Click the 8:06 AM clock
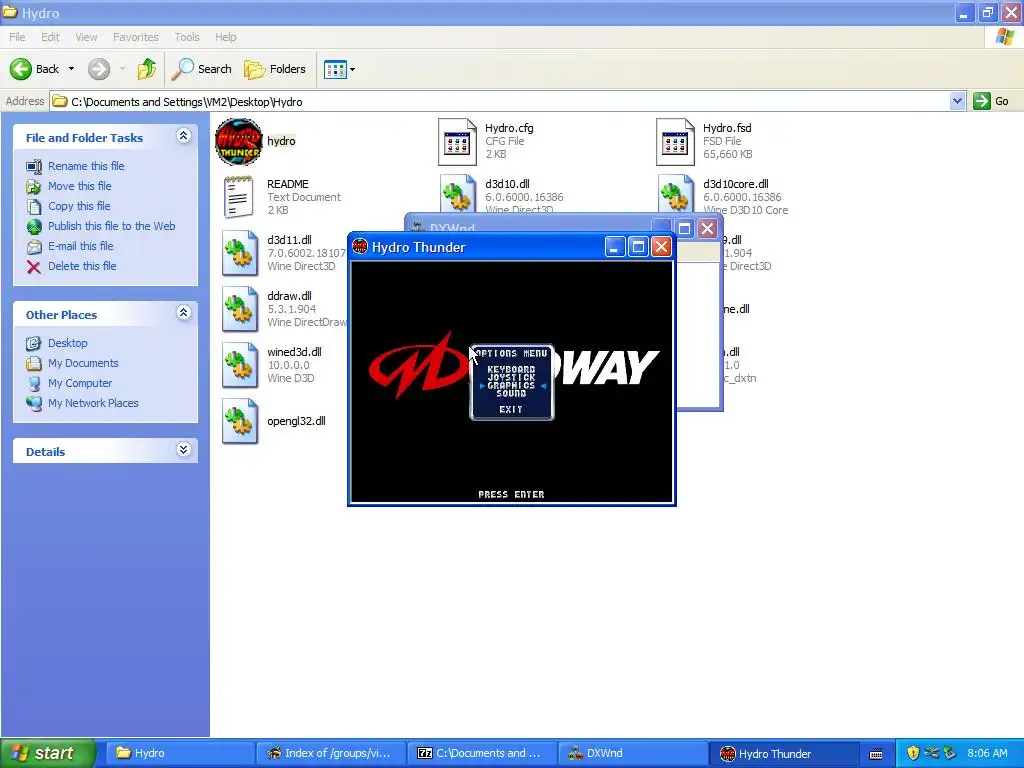Image resolution: width=1024 pixels, height=768 pixels. click(x=987, y=753)
